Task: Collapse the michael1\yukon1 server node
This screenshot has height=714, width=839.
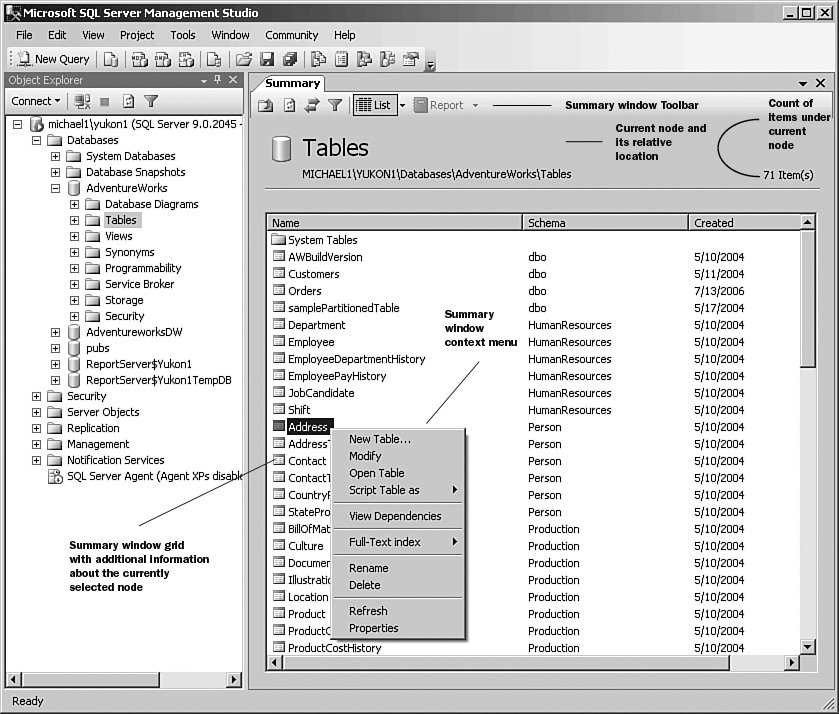Action: click(18, 124)
